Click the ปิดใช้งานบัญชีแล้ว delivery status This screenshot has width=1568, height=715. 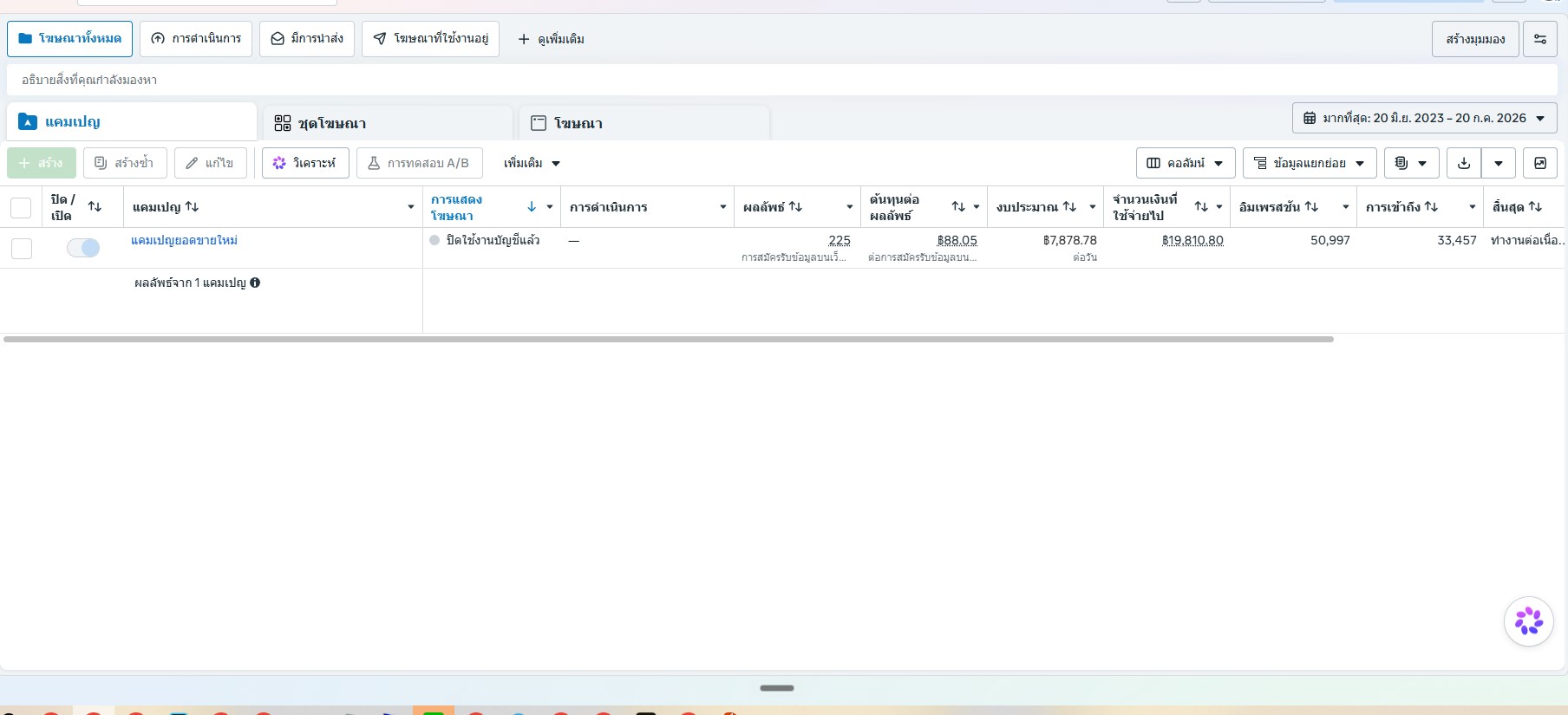pyautogui.click(x=493, y=240)
